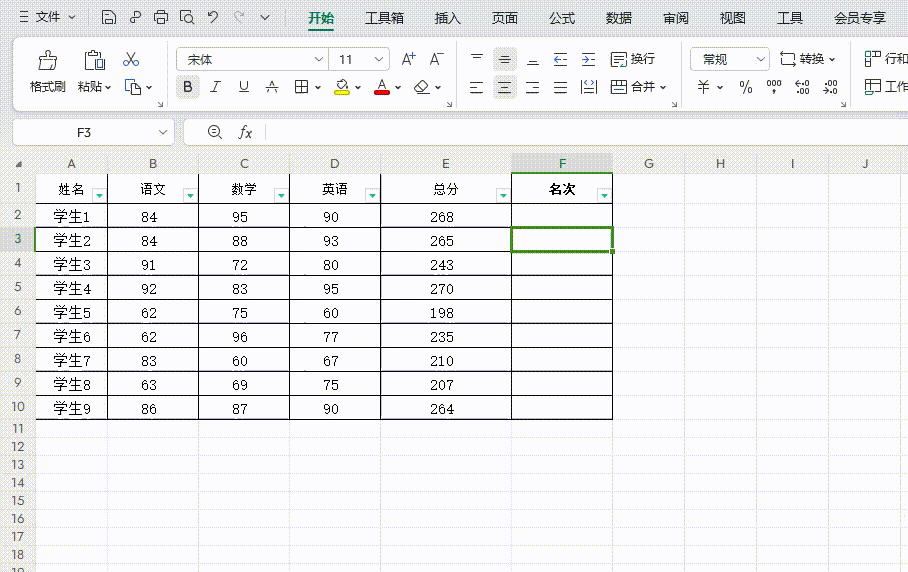Click the Print icon

(x=161, y=17)
